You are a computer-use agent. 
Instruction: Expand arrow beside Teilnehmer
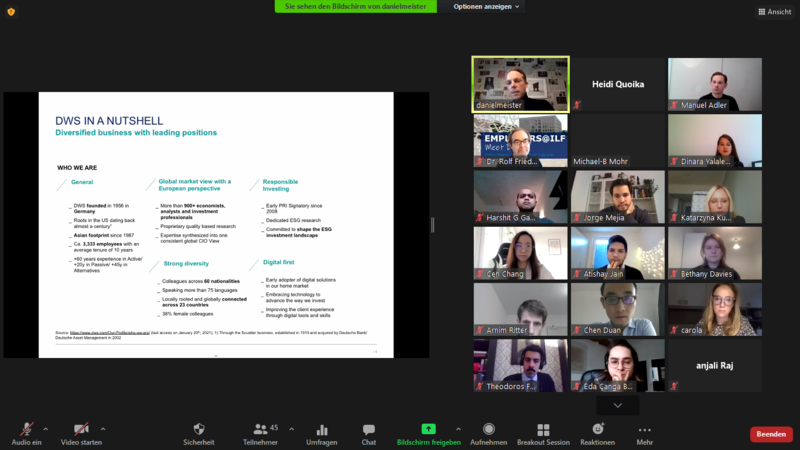point(291,429)
